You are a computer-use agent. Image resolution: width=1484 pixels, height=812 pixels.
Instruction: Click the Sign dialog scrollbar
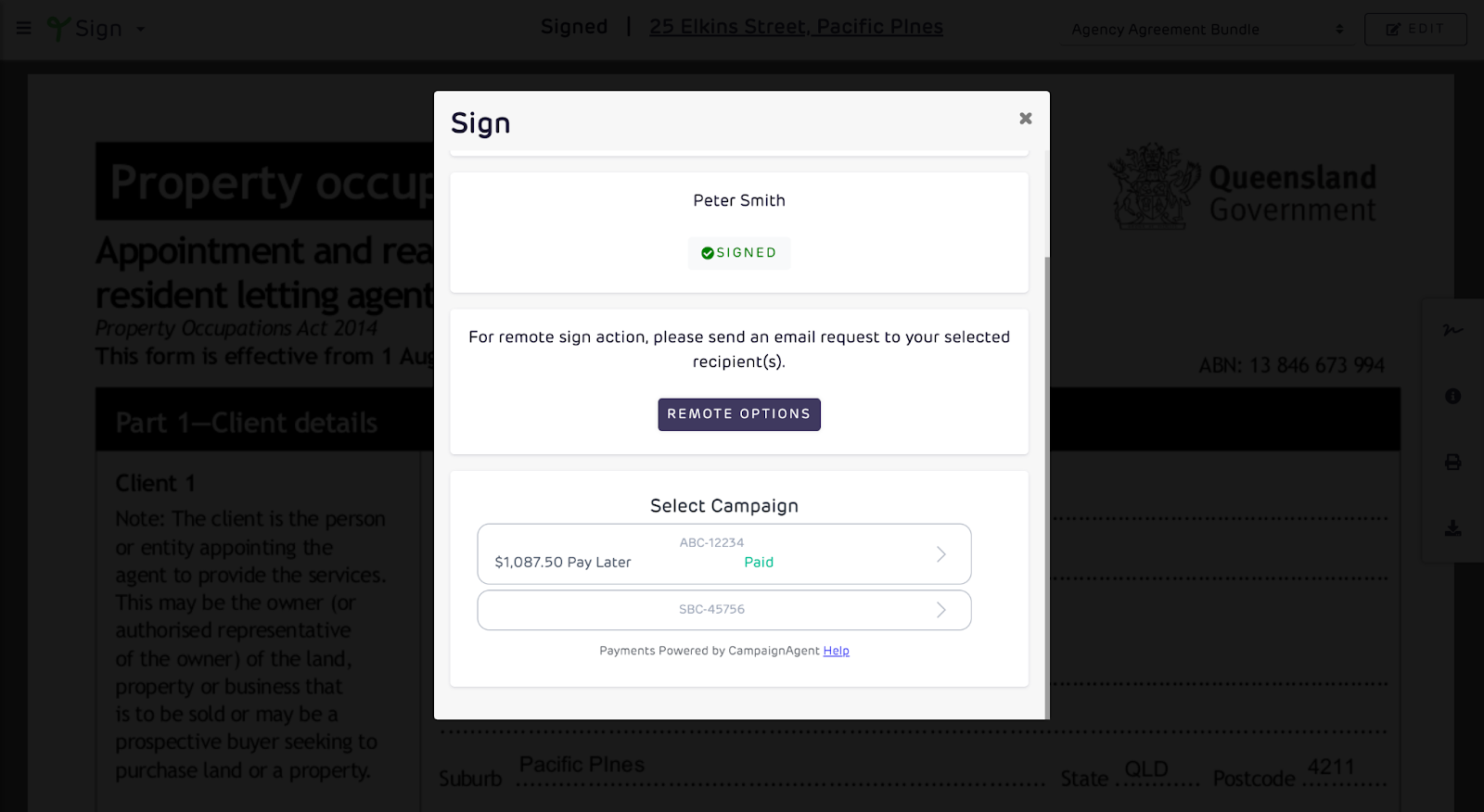[1047, 487]
